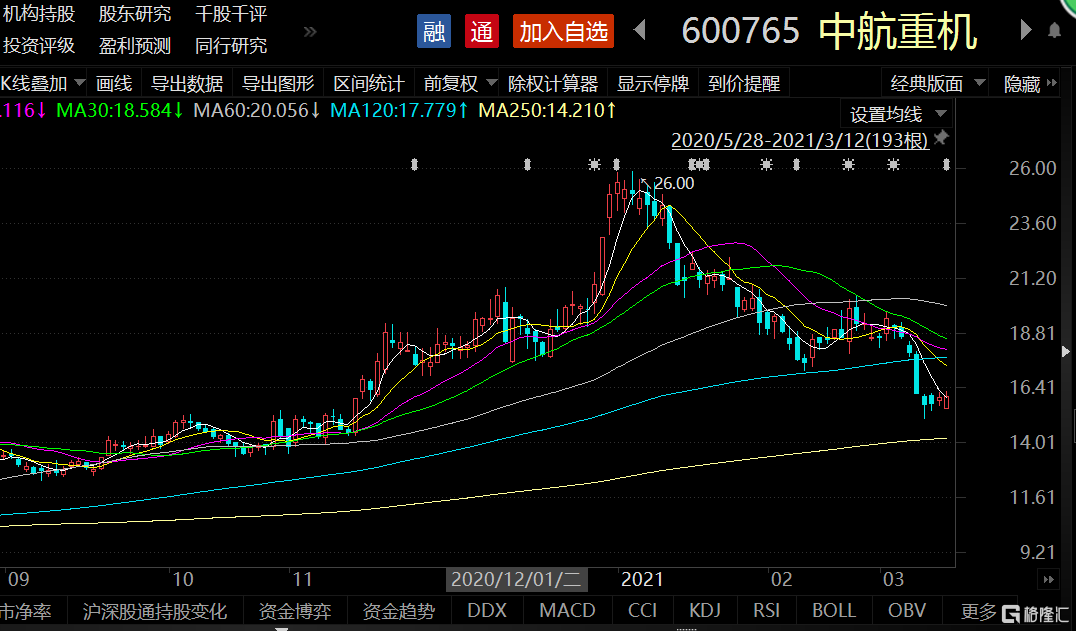Viewport: 1076px width, 631px height.
Task: Add stock via 加入自选 button
Action: (x=563, y=32)
